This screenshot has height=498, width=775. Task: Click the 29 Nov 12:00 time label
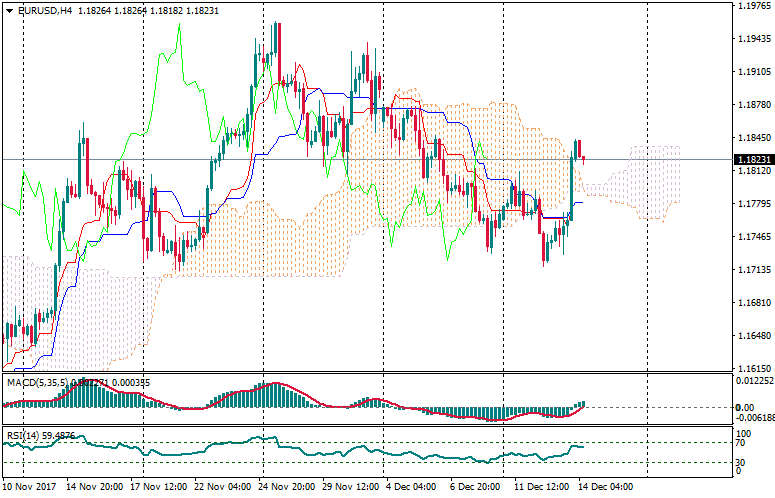(x=349, y=487)
